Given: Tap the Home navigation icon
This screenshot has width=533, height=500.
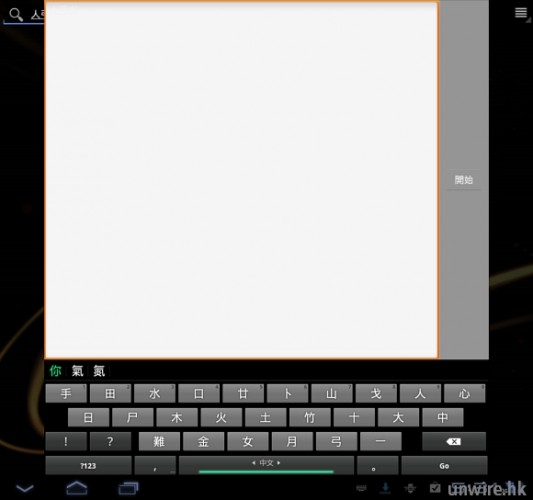Looking at the screenshot, I should [x=77, y=488].
